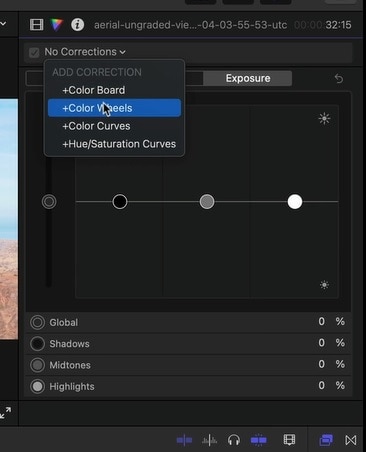Image resolution: width=366 pixels, height=452 pixels.
Task: Click the Shadows row circle icon
Action: pos(37,344)
